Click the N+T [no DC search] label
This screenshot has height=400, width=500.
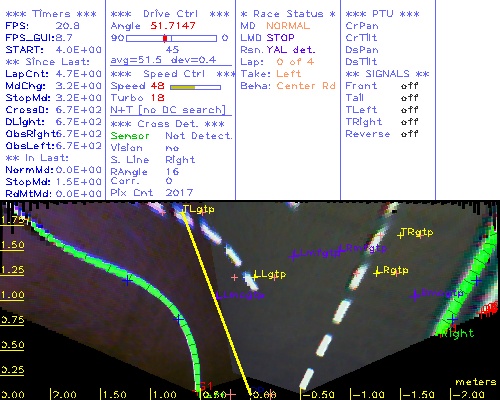click(168, 110)
